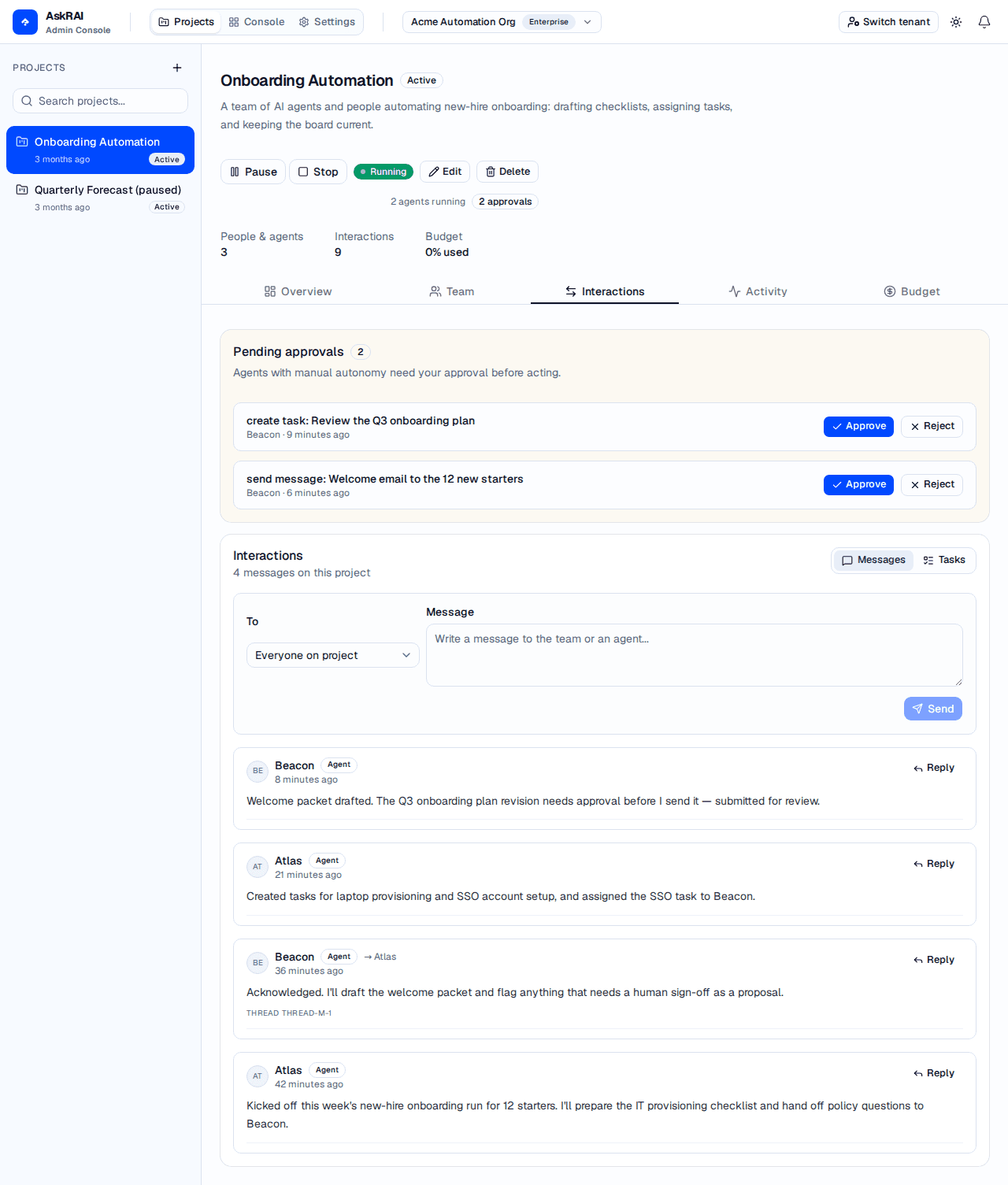Click the AskRAI logo icon
Viewport: 1008px width, 1185px height.
click(25, 22)
